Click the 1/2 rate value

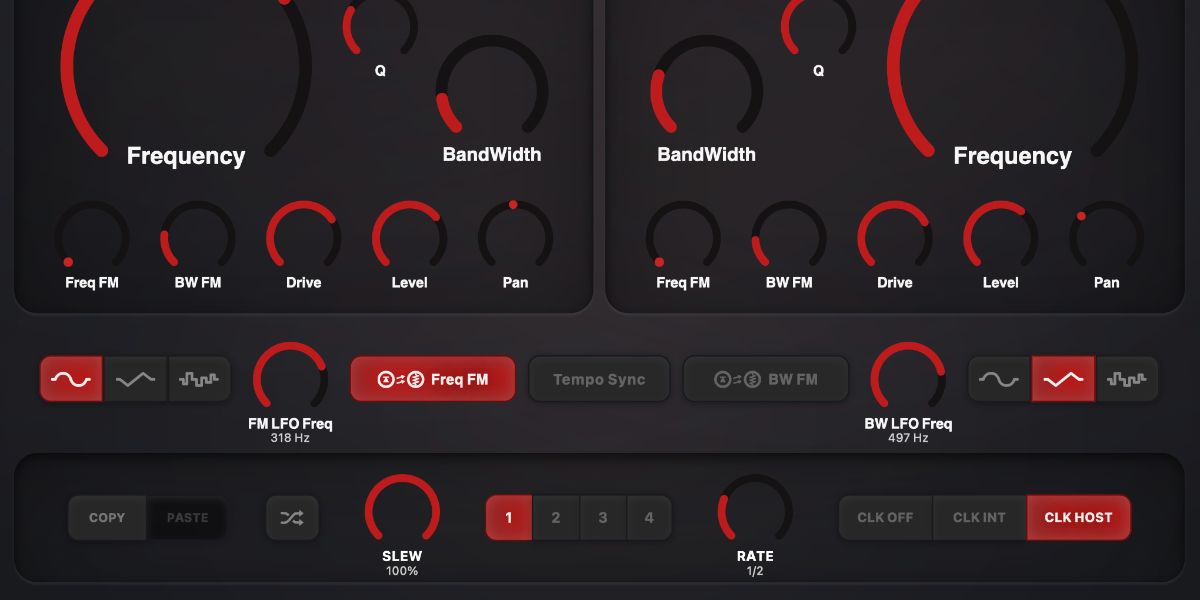pyautogui.click(x=755, y=571)
